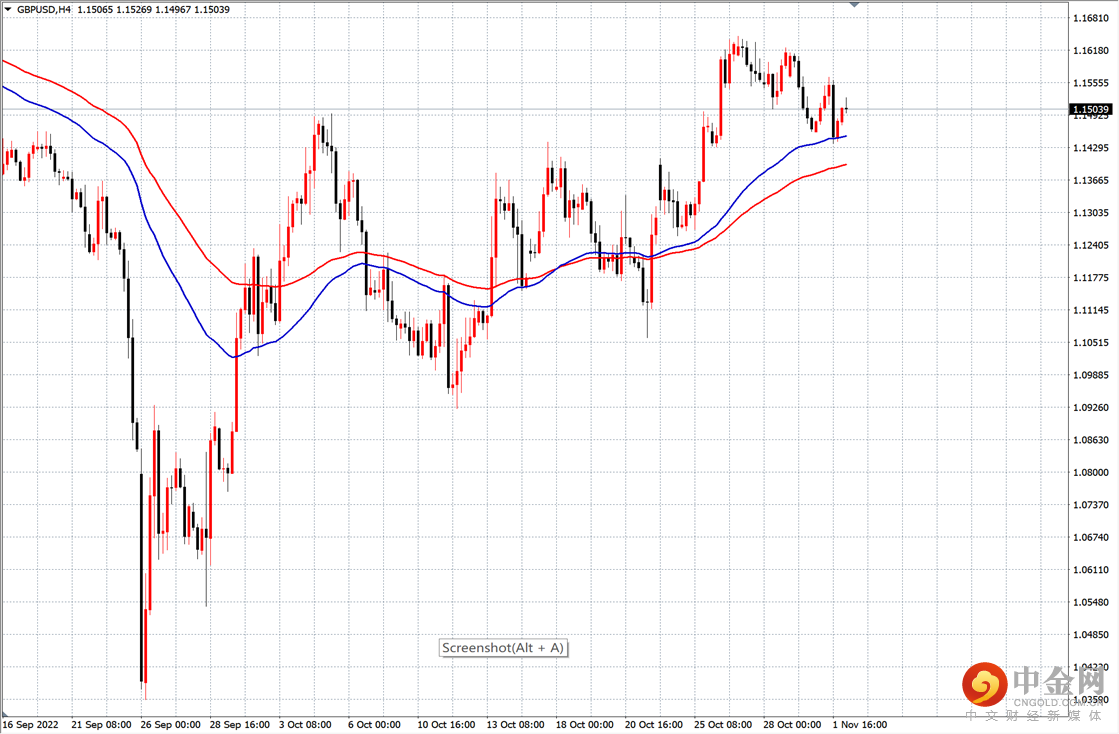Click the open value 1.15065 in header
The width and height of the screenshot is (1119, 734).
[94, 10]
